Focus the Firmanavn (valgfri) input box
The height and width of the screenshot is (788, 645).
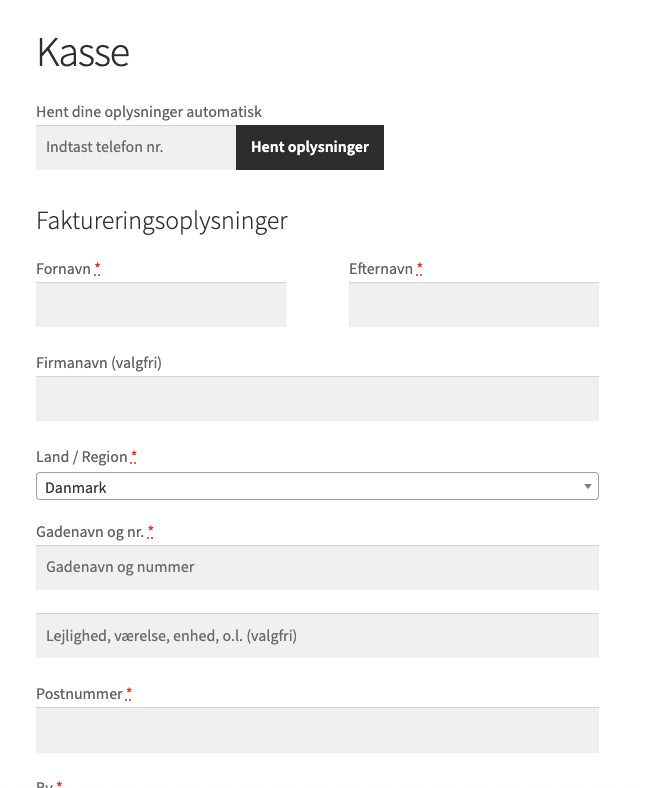click(317, 399)
